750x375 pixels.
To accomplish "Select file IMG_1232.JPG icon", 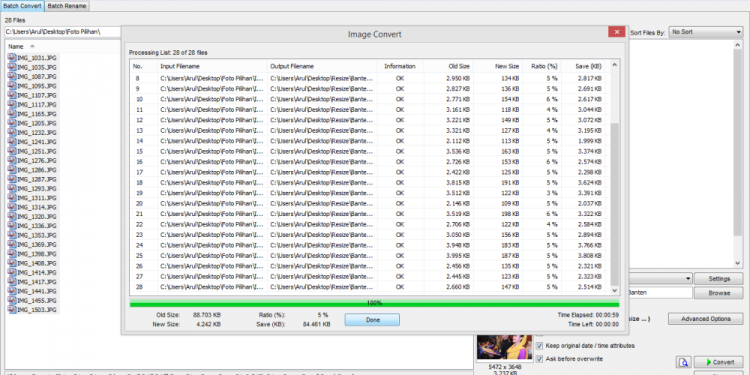I will (x=12, y=132).
